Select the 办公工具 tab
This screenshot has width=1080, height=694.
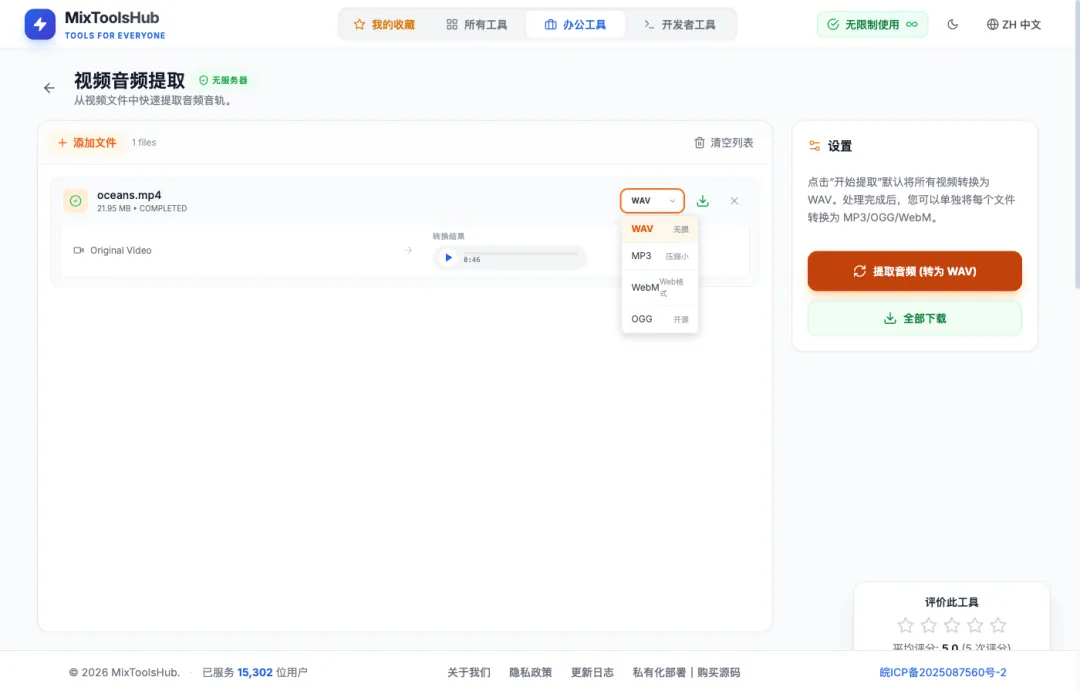pos(575,25)
